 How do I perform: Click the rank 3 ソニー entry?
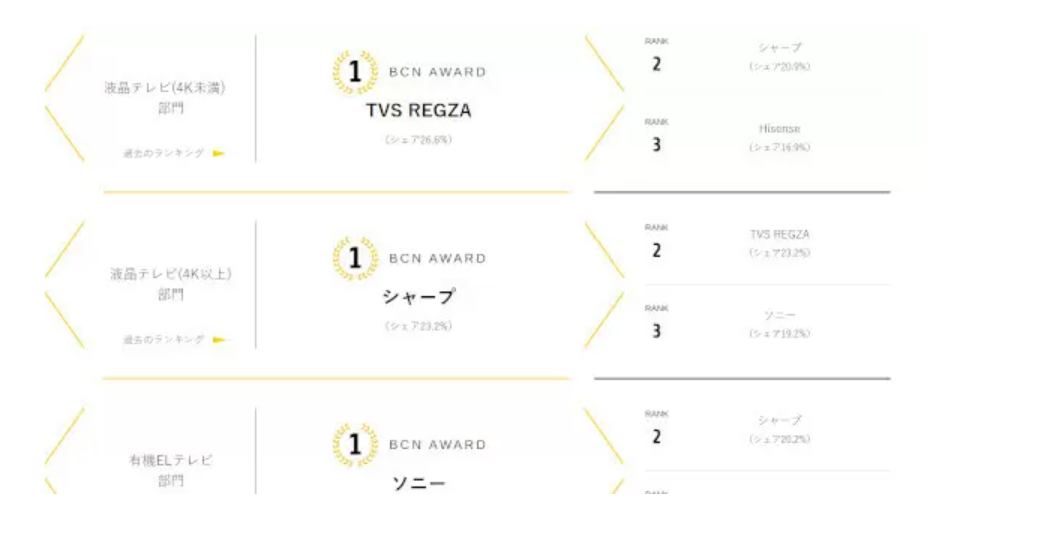779,324
